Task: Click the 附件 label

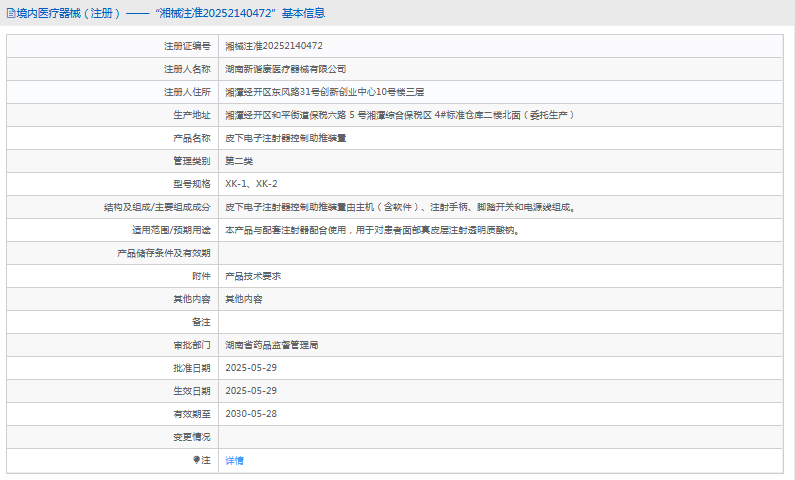Action: tap(201, 276)
